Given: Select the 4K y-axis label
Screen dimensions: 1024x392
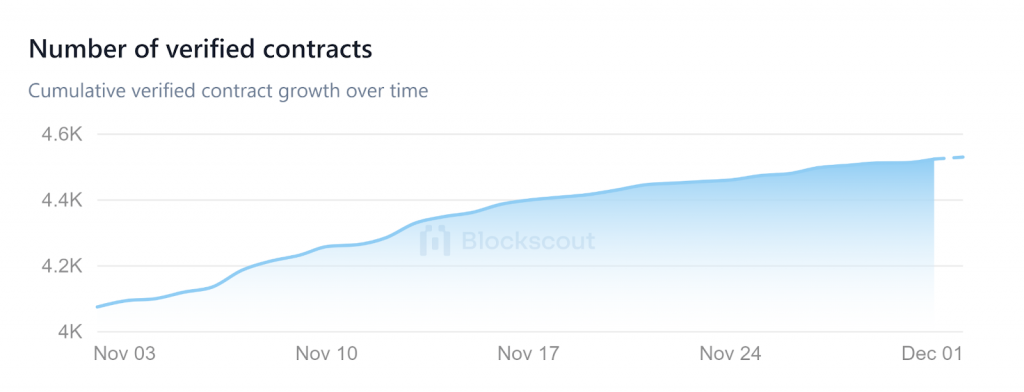Looking at the screenshot, I should pos(68,332).
